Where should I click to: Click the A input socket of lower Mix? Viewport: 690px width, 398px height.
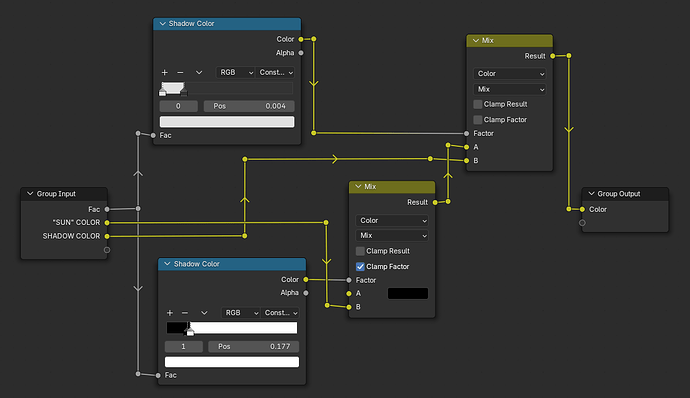(349, 294)
